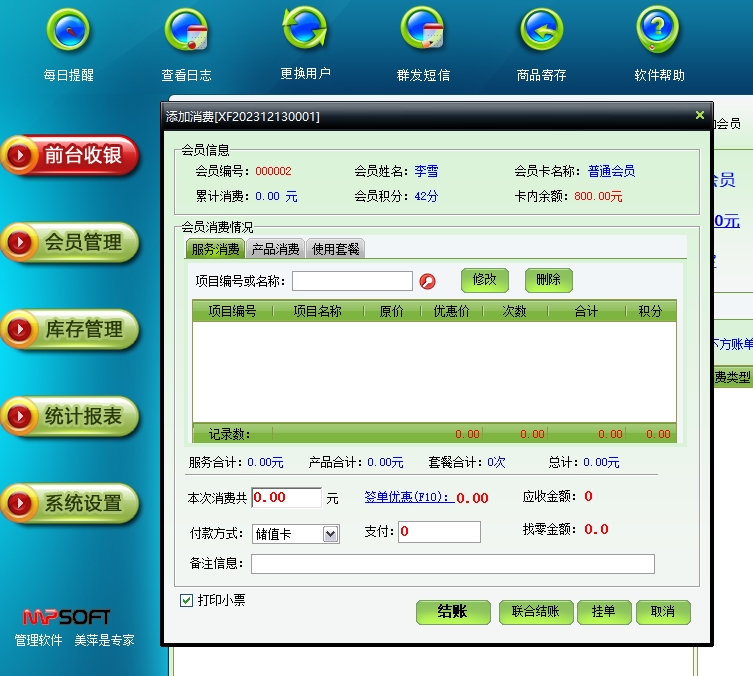Click the red search icon beside item field
This screenshot has width=753, height=676.
428,281
